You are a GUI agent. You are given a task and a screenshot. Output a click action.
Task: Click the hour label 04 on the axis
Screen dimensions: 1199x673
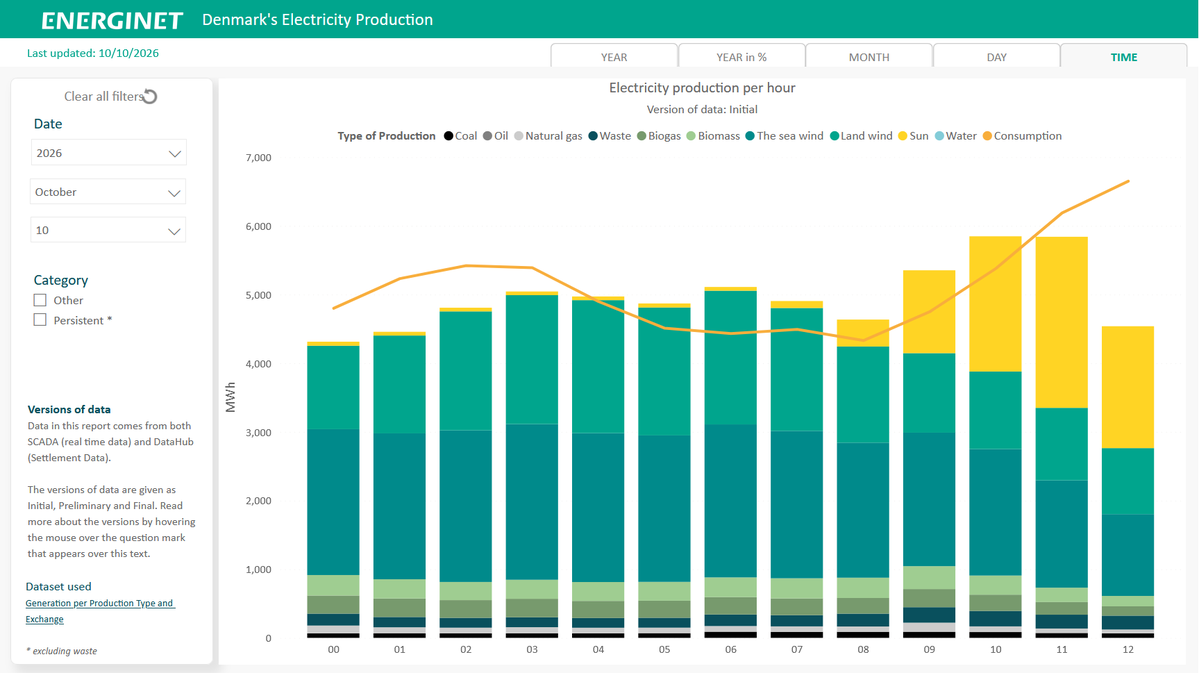(598, 649)
